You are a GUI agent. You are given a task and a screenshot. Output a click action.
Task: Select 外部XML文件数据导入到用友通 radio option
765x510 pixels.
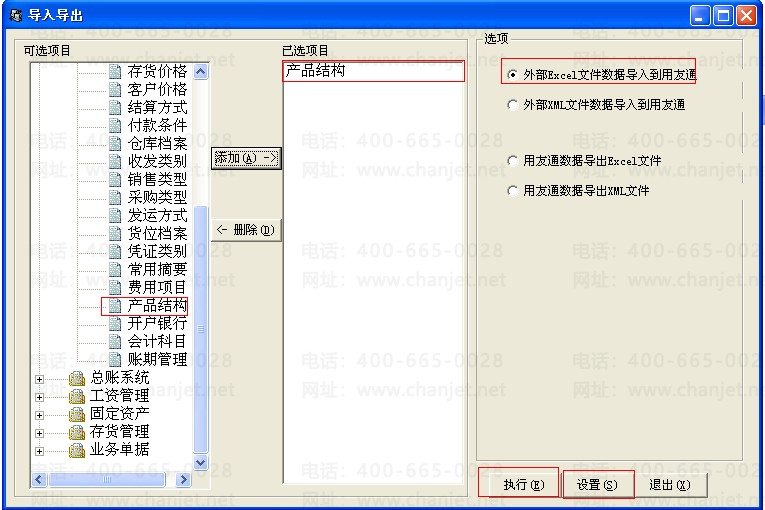[596, 105]
